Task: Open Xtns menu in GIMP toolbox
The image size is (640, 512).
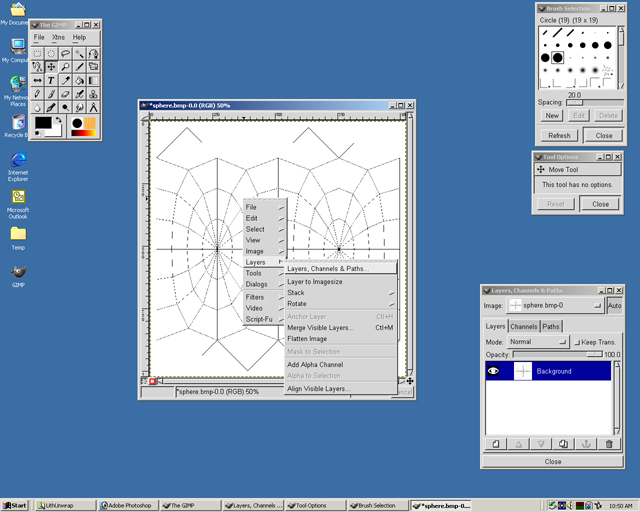Action: tap(58, 37)
